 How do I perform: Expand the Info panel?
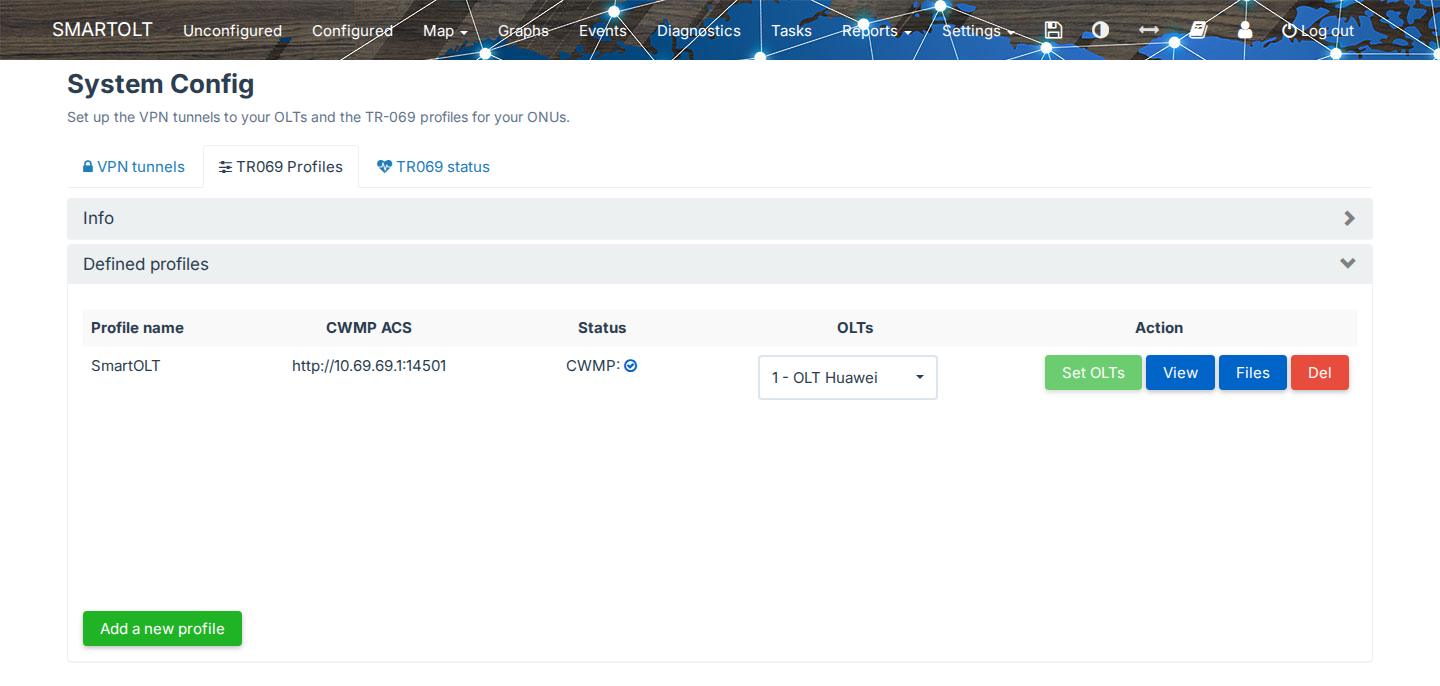tap(720, 218)
